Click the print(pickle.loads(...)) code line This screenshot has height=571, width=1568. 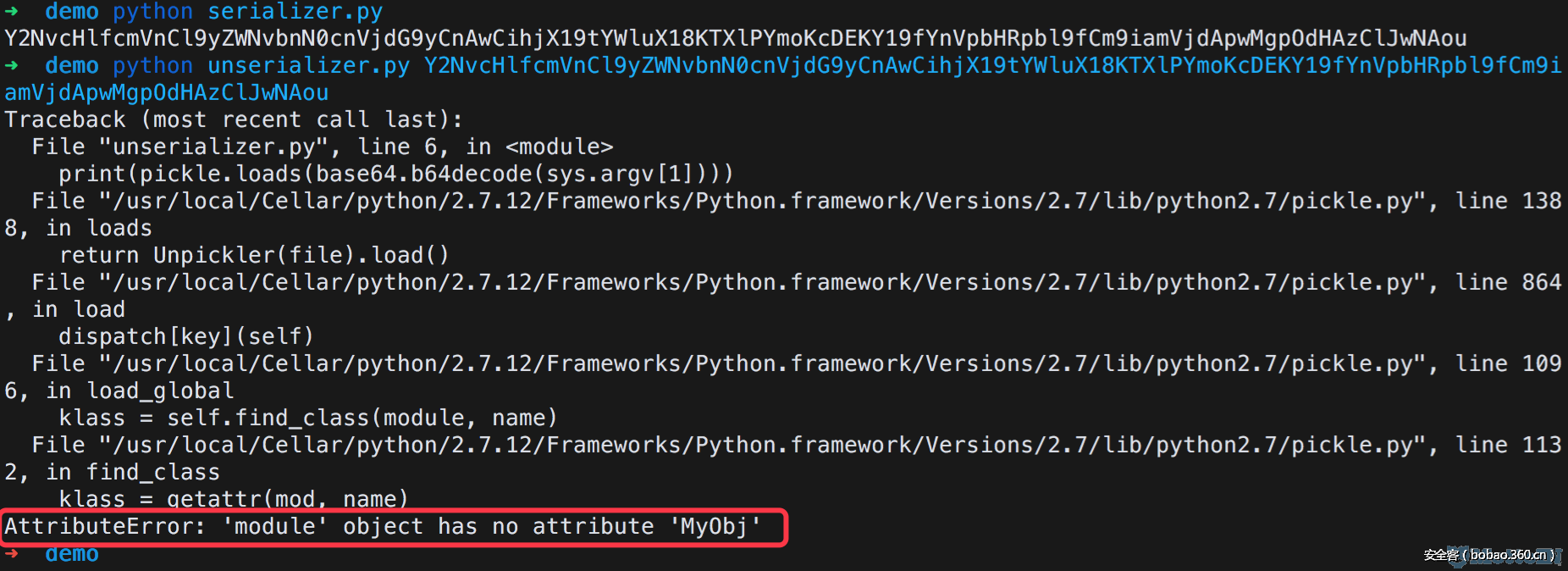coord(395,174)
